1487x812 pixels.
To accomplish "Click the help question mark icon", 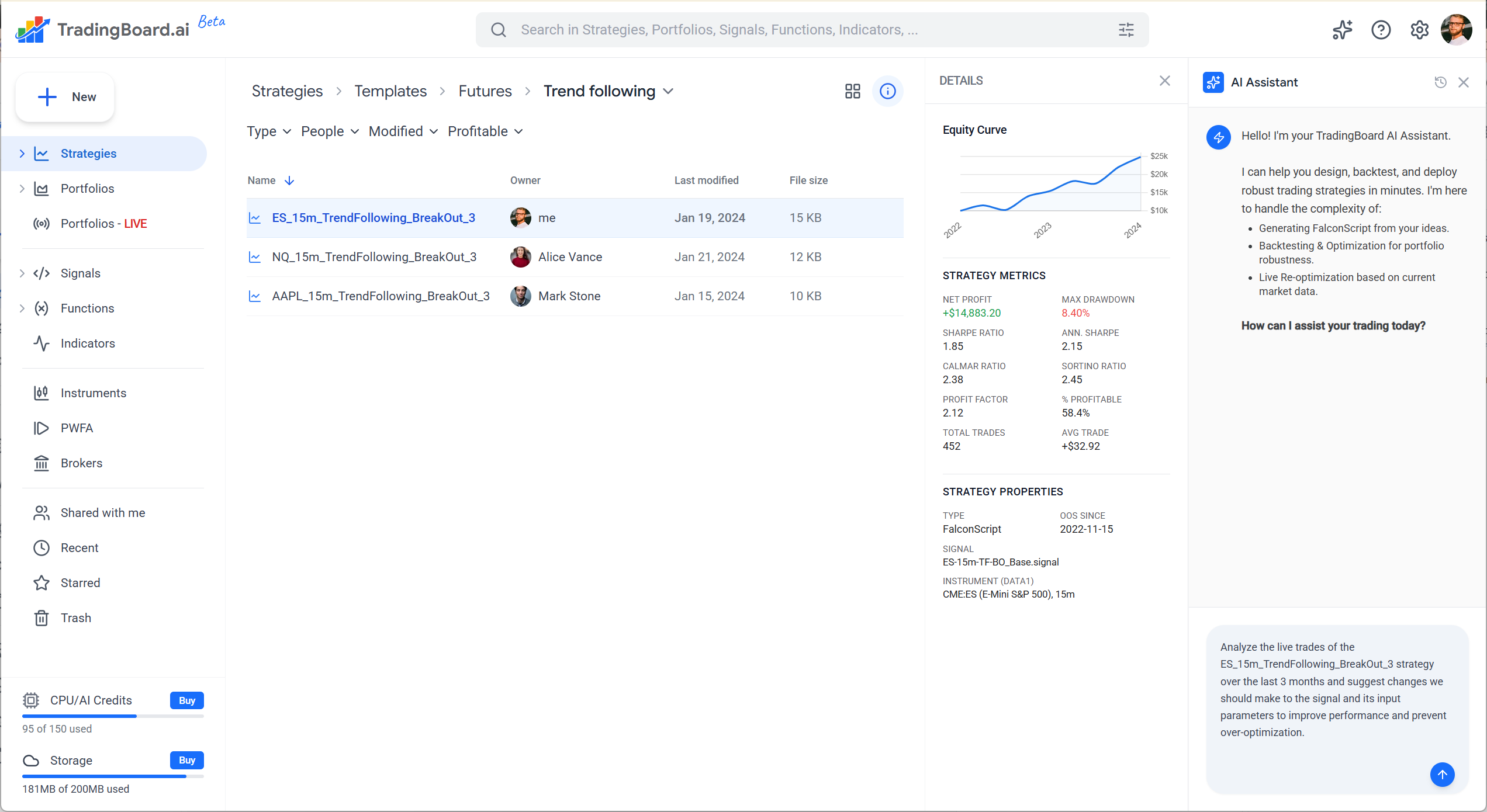I will pos(1381,30).
